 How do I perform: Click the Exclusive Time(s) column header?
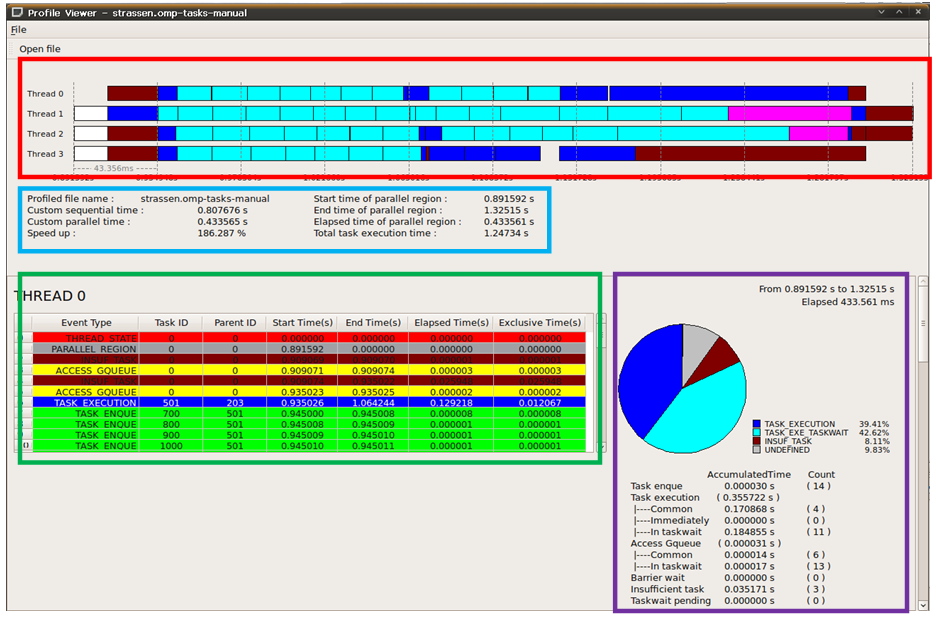click(x=539, y=323)
